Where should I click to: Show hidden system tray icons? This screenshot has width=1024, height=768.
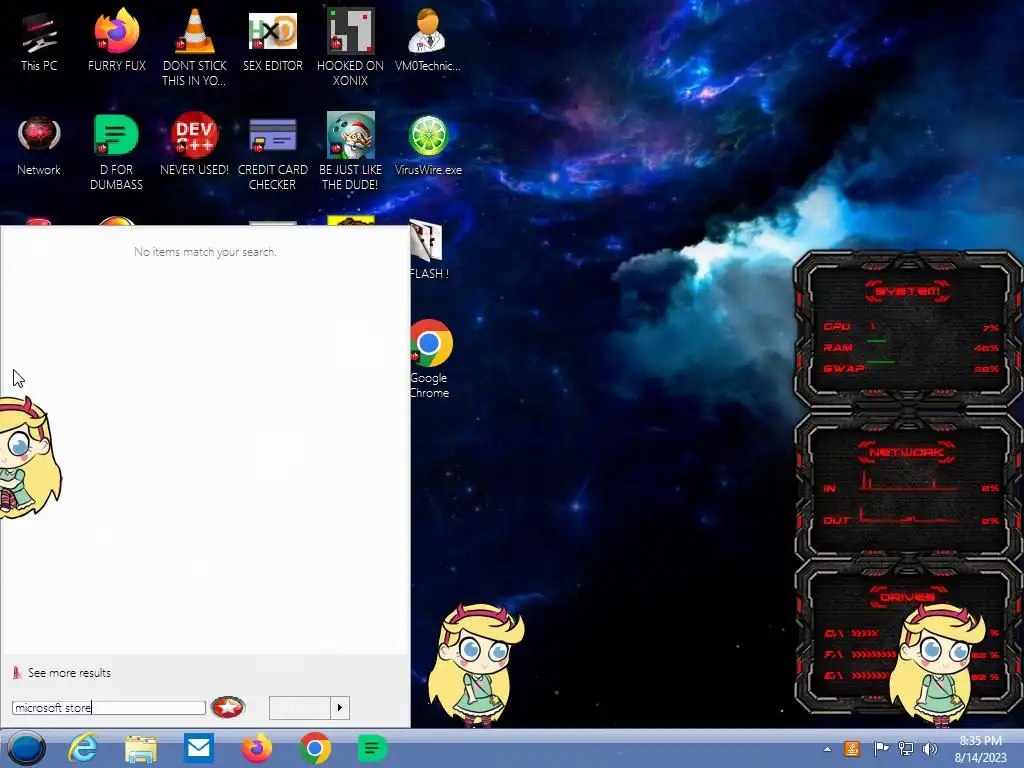(x=827, y=749)
